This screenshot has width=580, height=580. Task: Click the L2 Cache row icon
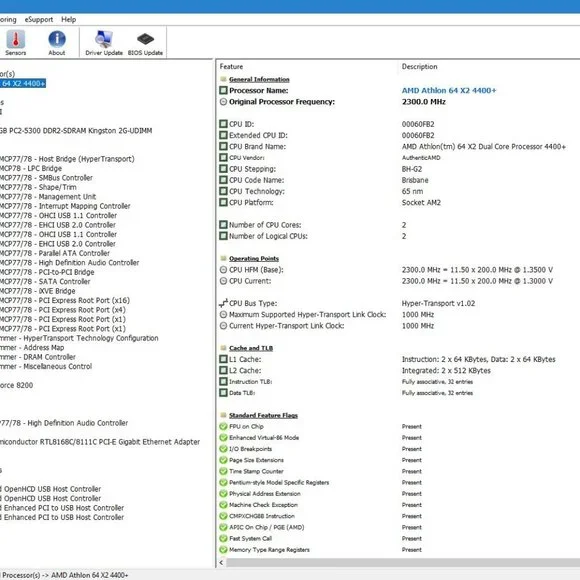(223, 371)
